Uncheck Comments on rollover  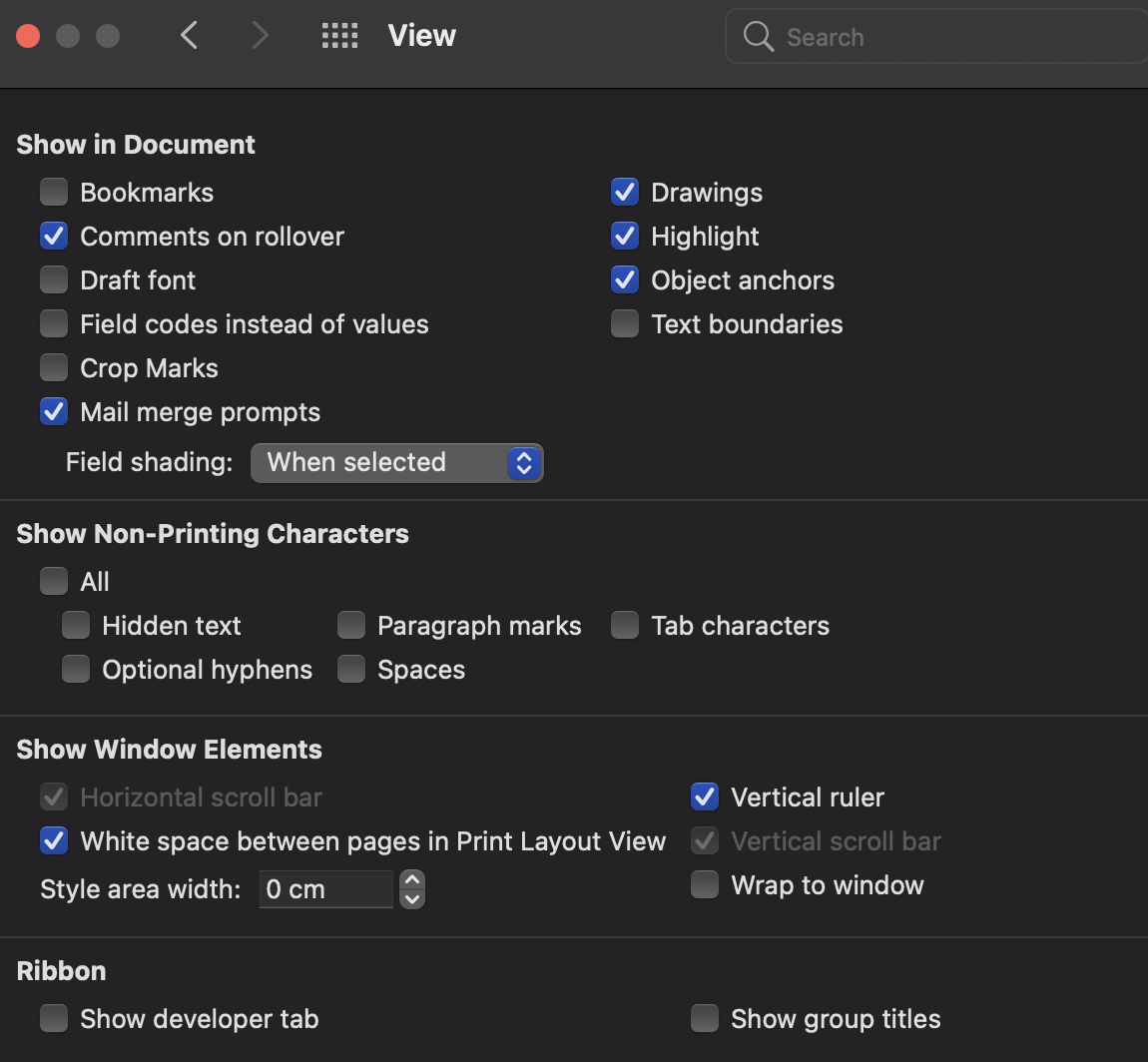tap(54, 237)
